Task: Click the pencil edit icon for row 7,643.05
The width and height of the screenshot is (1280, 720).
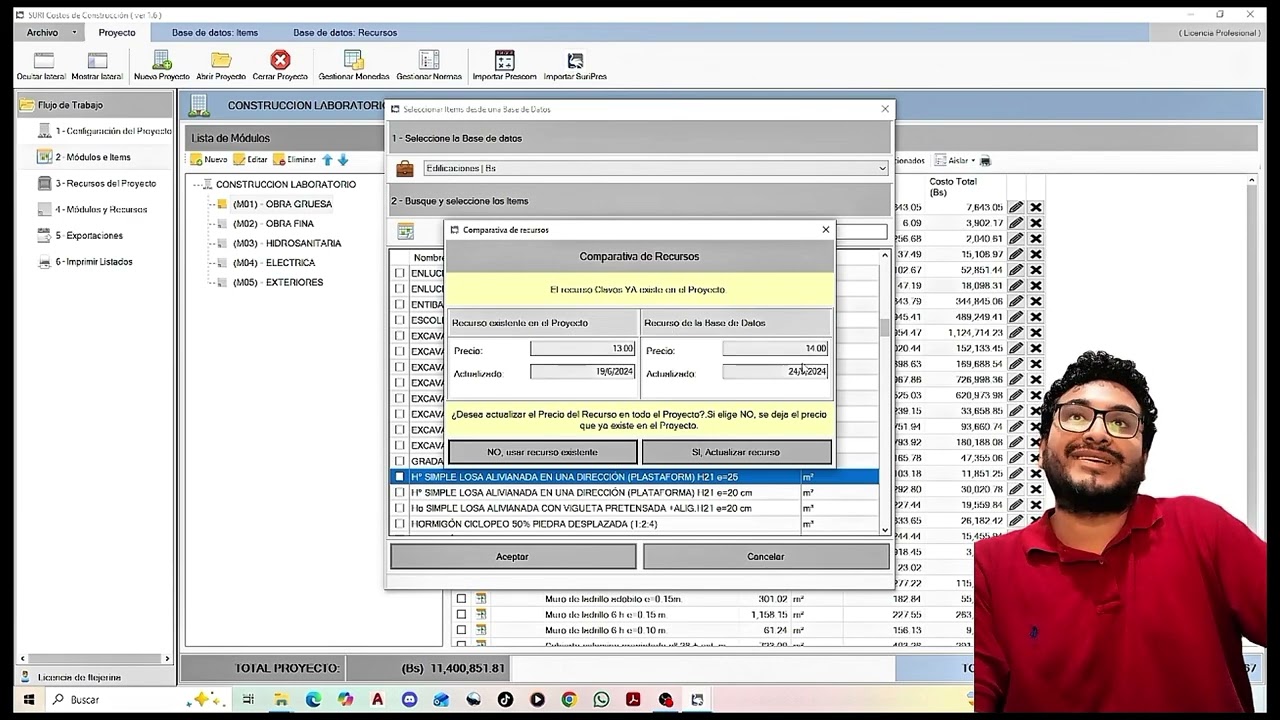Action: 1016,208
